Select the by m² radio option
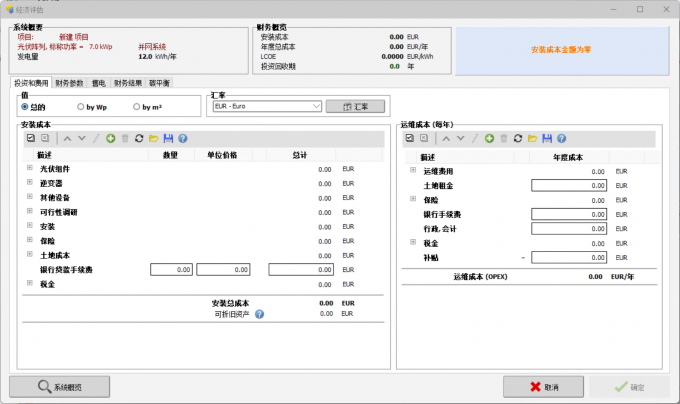 tap(137, 107)
